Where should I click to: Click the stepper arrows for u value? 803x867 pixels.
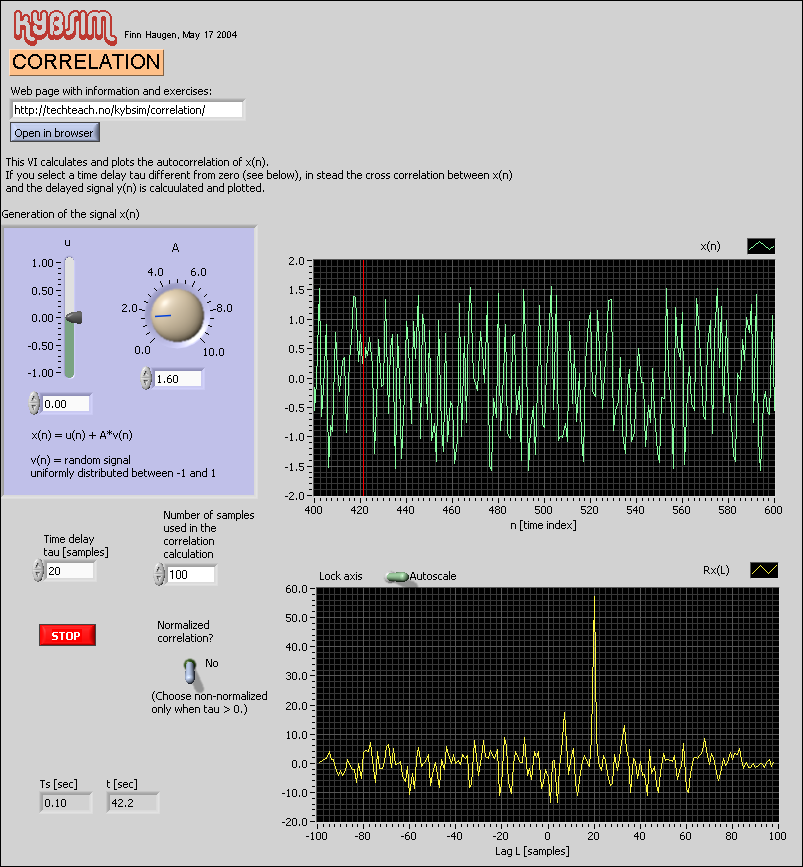click(35, 403)
